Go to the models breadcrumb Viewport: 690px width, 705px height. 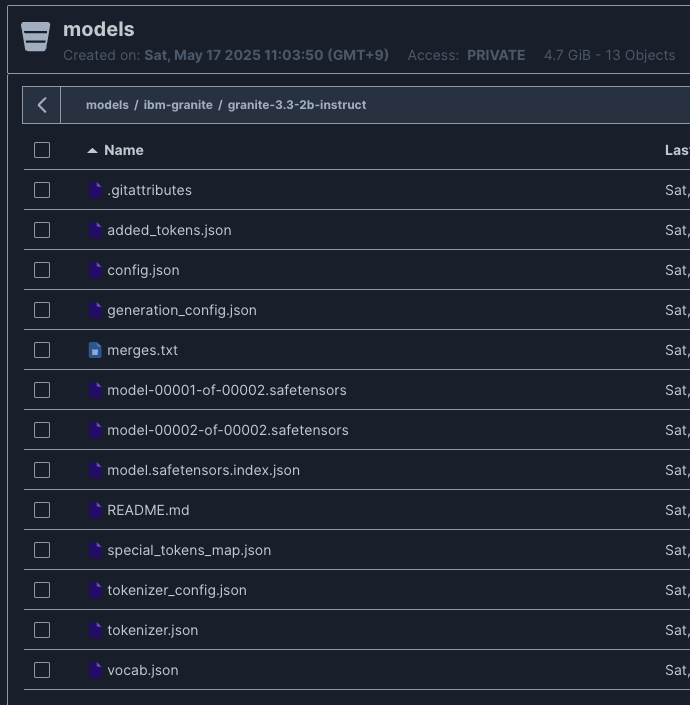(107, 105)
